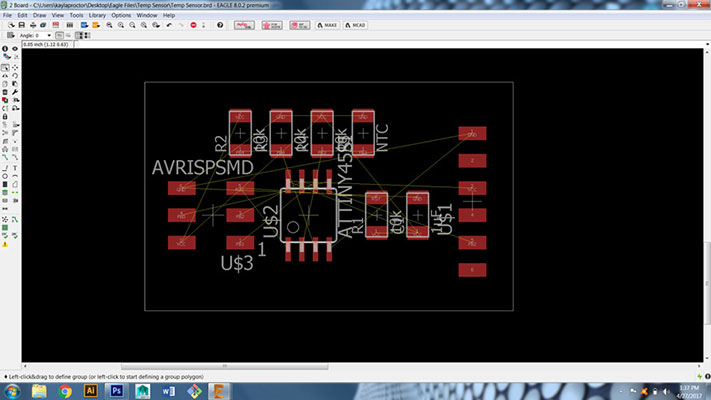Select the Show eye tool
The width and height of the screenshot is (711, 400).
click(15, 49)
